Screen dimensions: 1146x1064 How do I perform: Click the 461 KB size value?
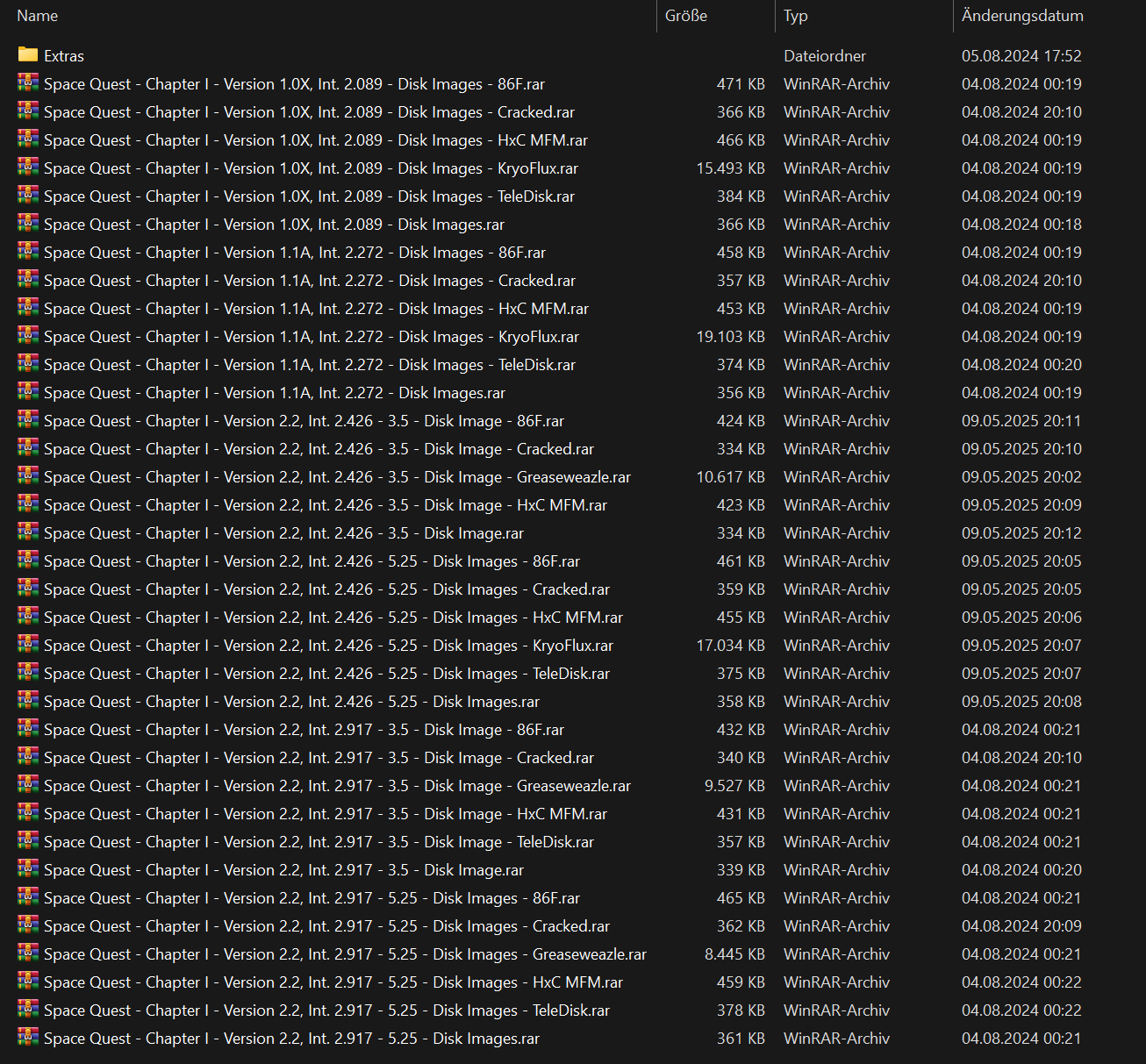tap(741, 561)
